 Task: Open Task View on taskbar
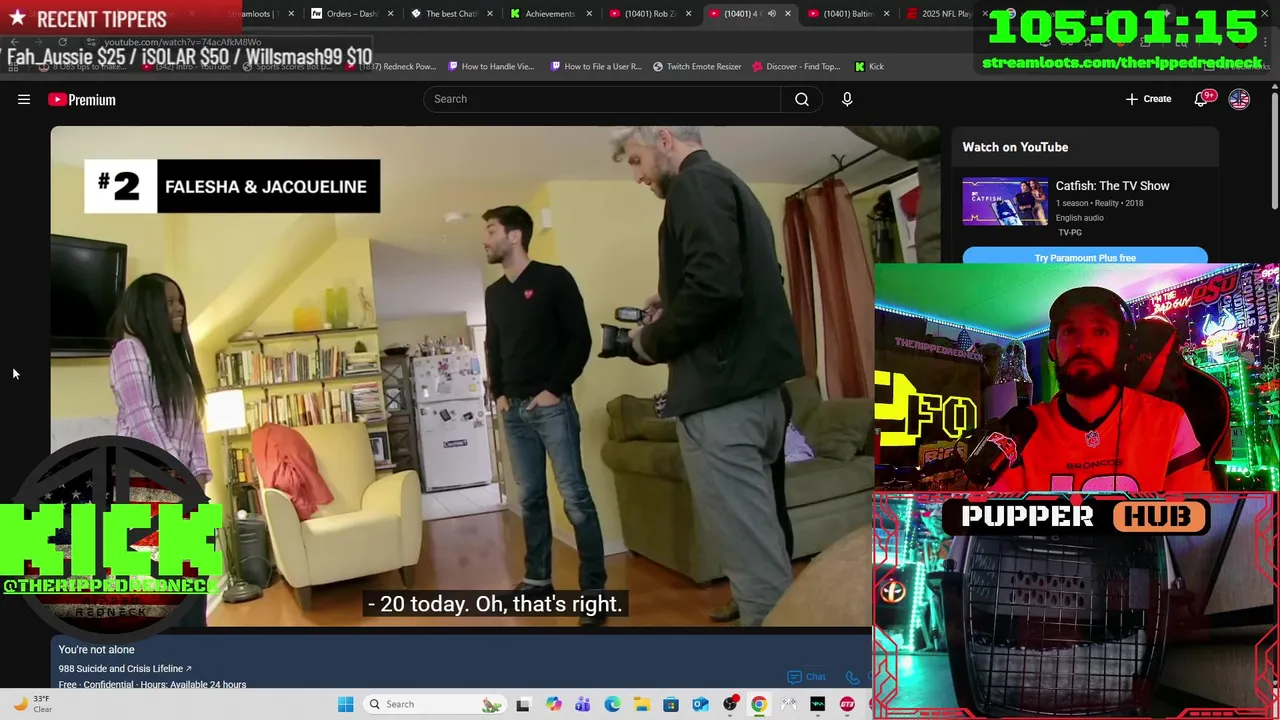523,704
